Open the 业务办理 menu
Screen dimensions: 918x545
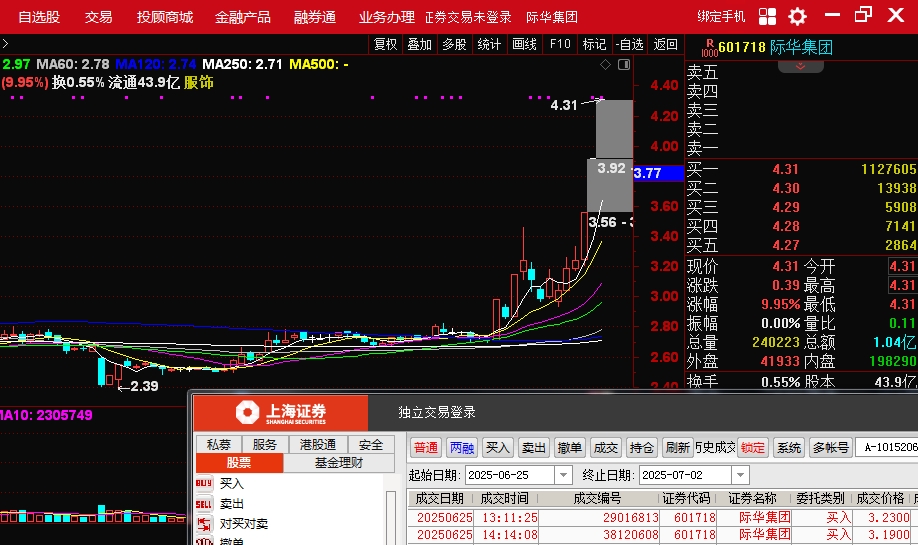386,17
